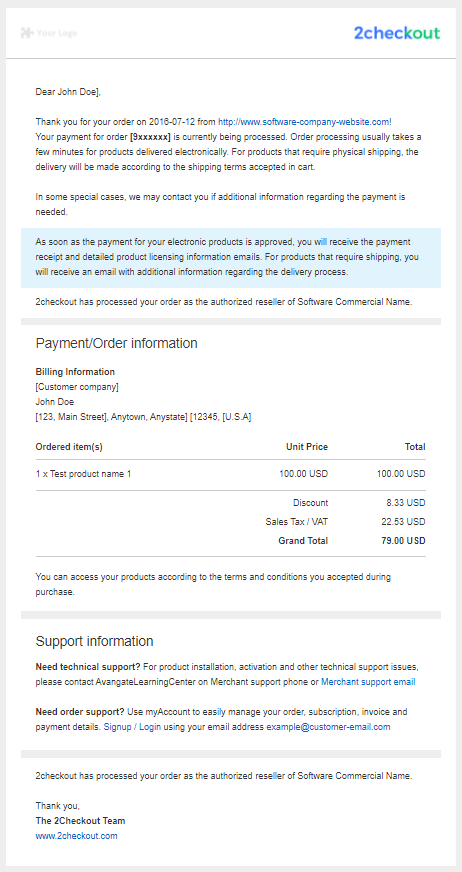
Task: Click the Your Logo placeholder image
Action: (x=48, y=33)
